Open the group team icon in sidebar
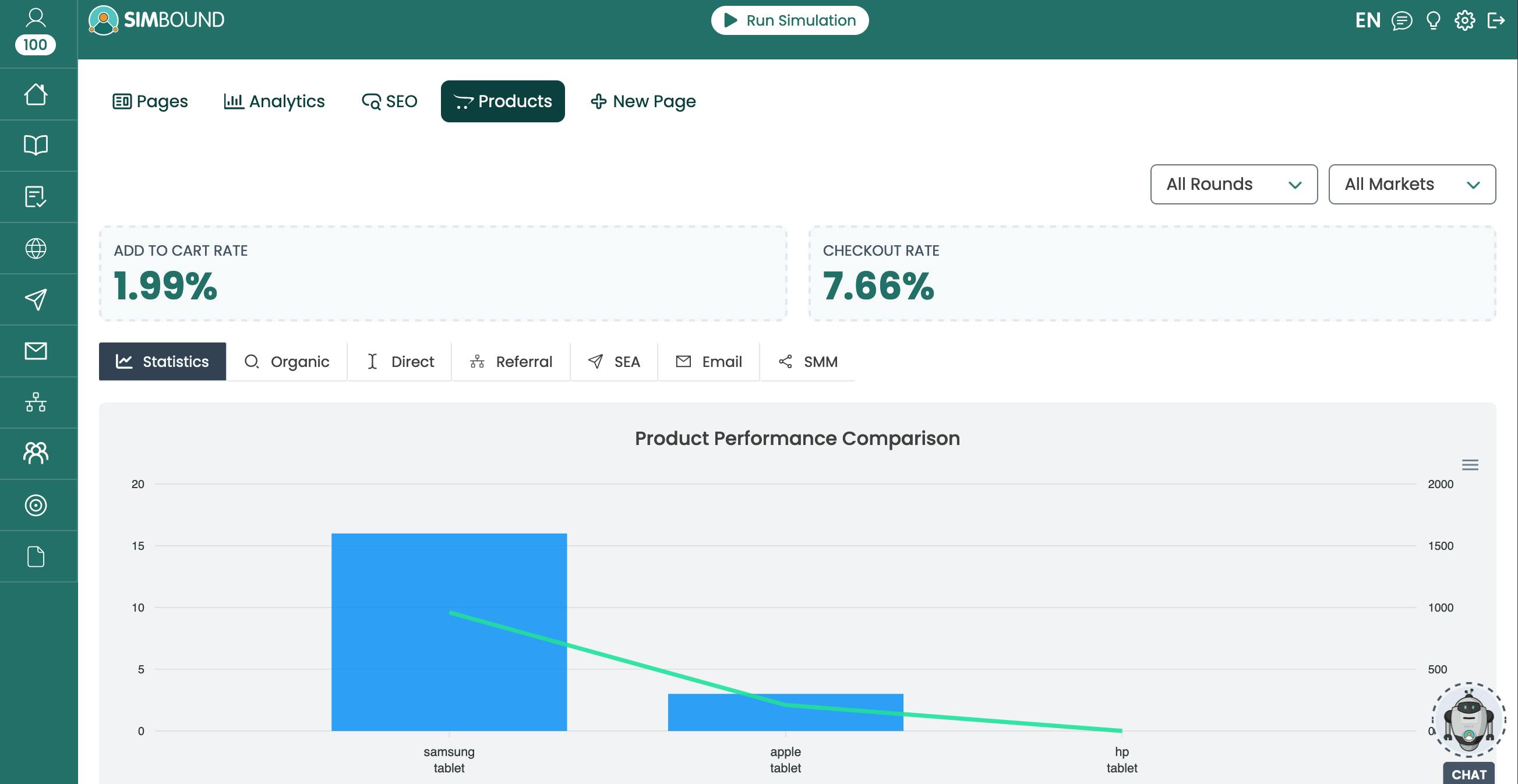The width and height of the screenshot is (1518, 784). point(36,453)
